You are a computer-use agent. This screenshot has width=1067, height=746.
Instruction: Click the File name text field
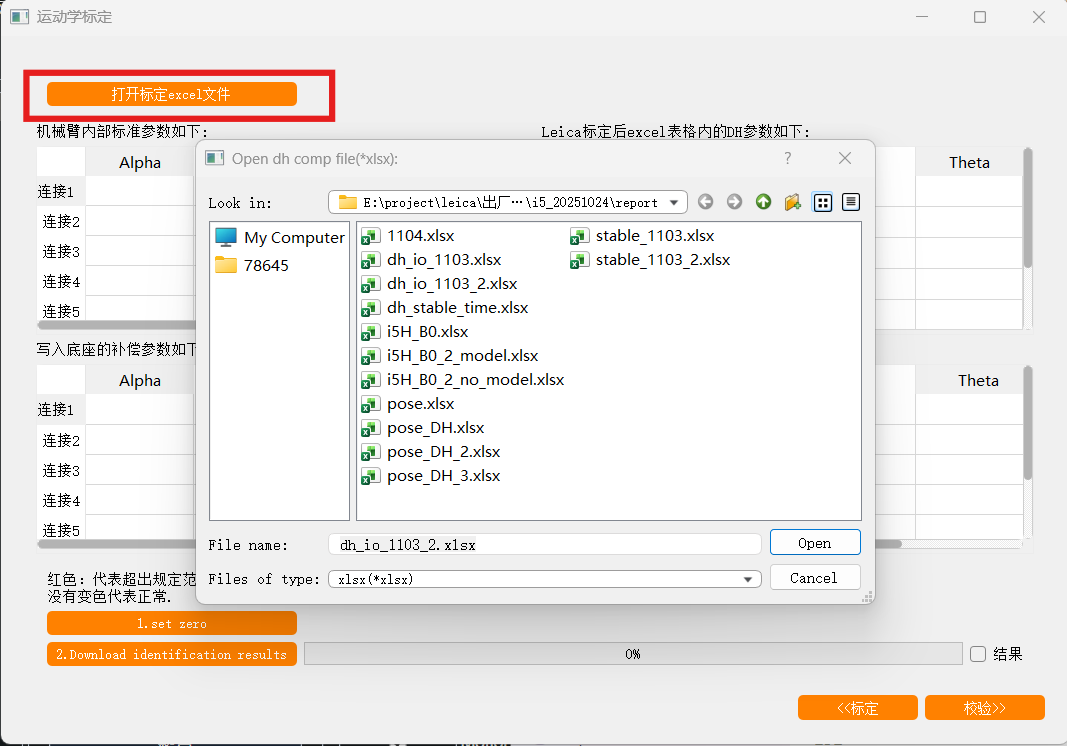(x=544, y=544)
